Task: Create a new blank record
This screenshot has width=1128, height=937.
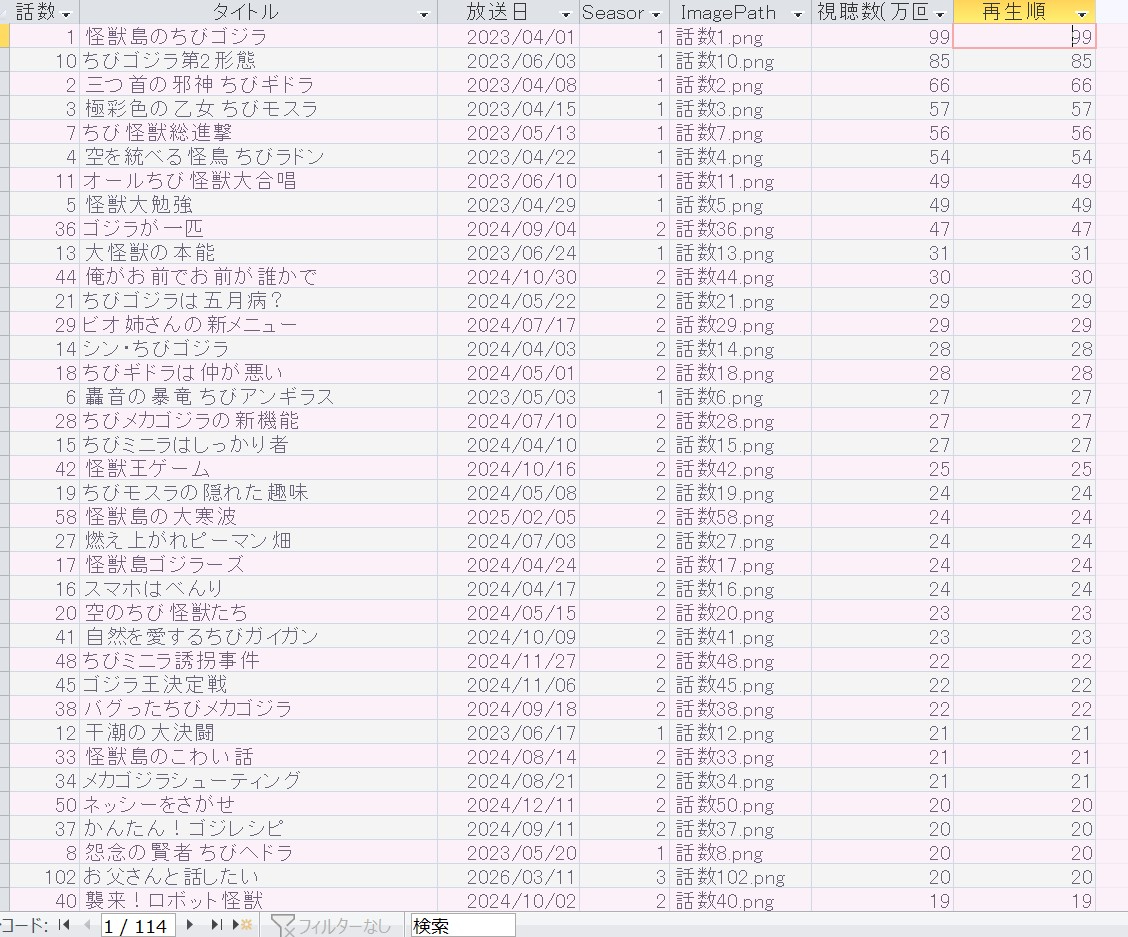Action: coord(242,925)
